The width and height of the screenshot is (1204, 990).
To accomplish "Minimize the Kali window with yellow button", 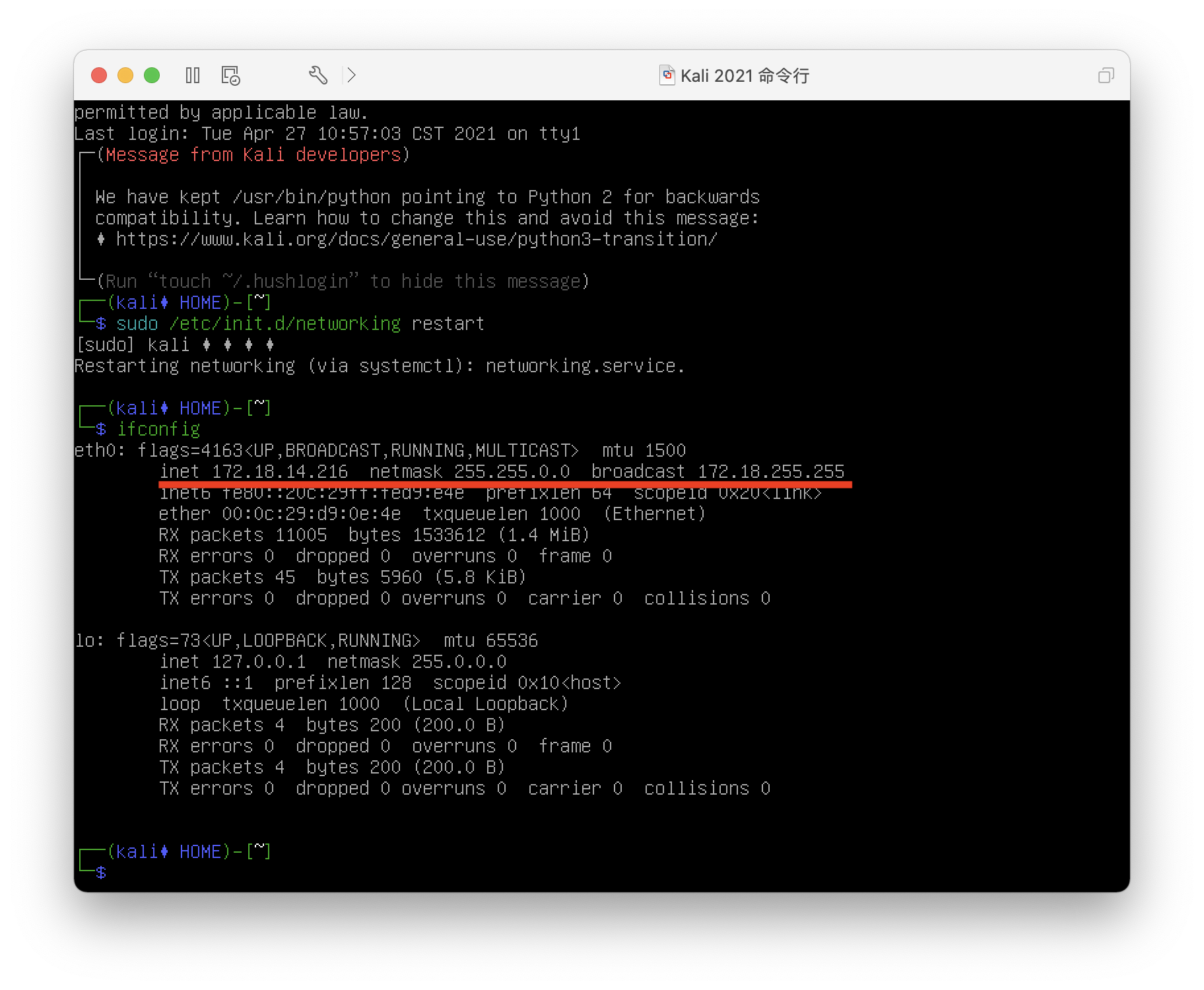I will pos(125,75).
